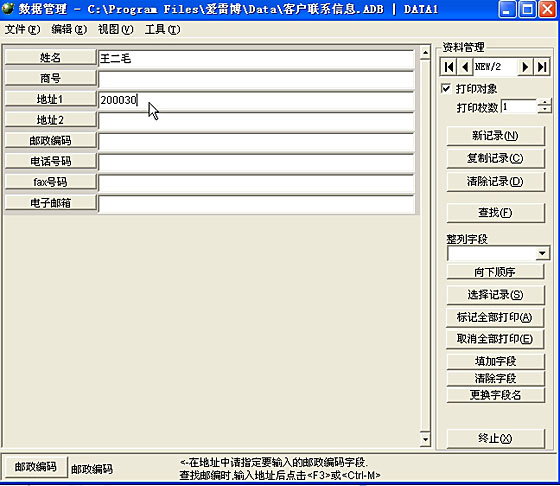This screenshot has width=560, height=486.
Task: Open the 文件(F) menu
Action: (x=22, y=29)
